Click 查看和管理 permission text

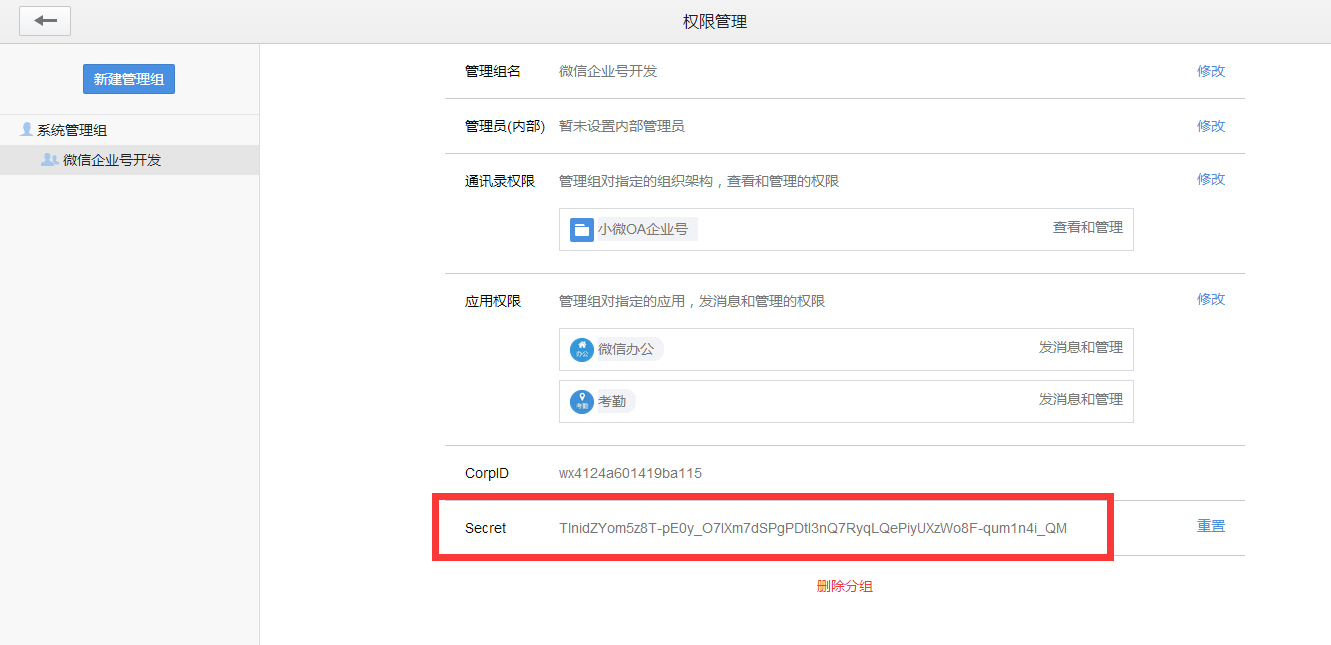1088,228
